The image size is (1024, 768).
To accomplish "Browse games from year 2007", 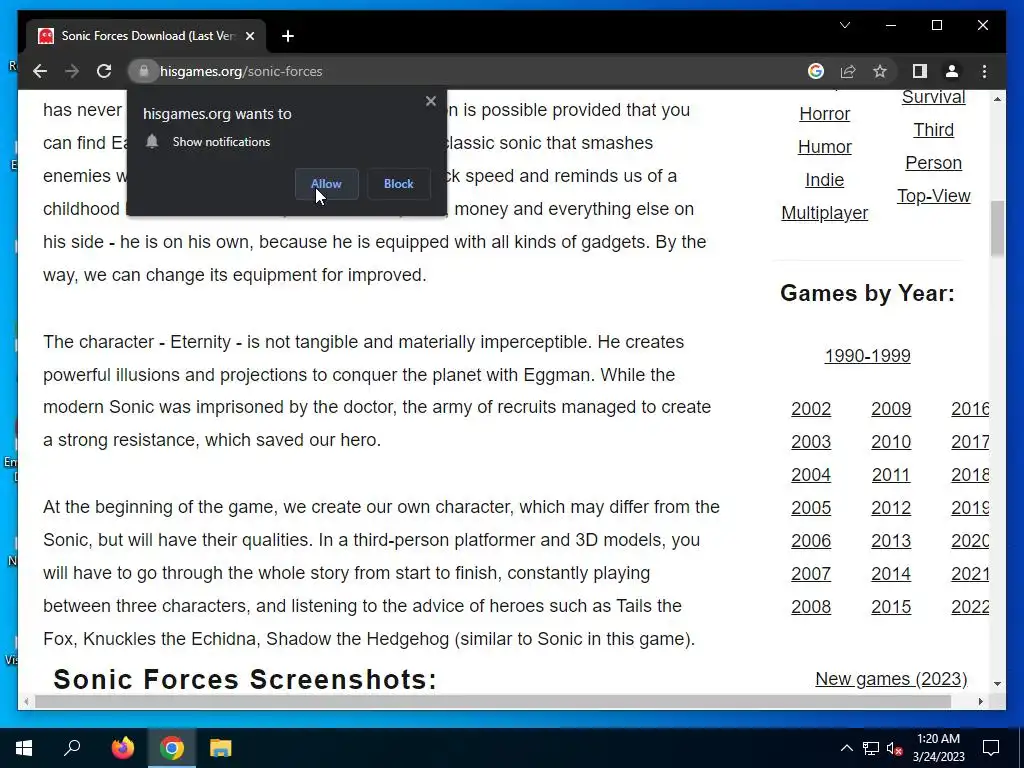I will [x=811, y=574].
